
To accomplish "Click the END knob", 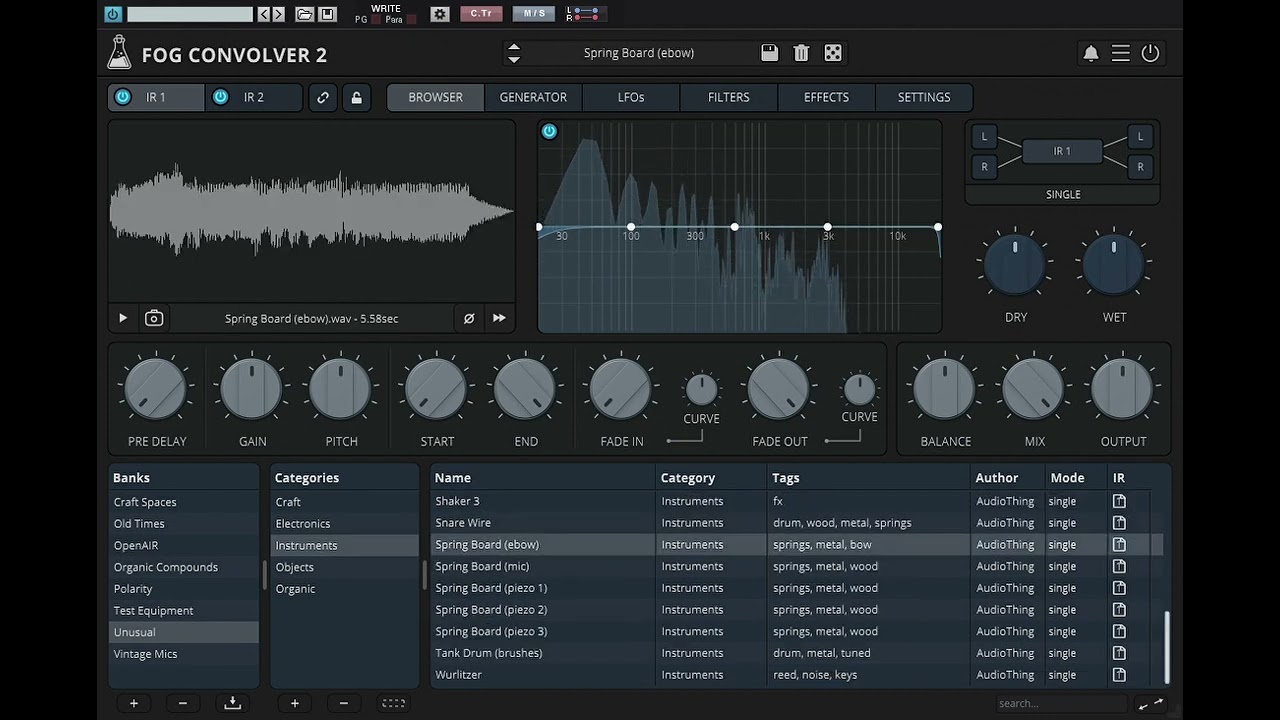I will 526,389.
